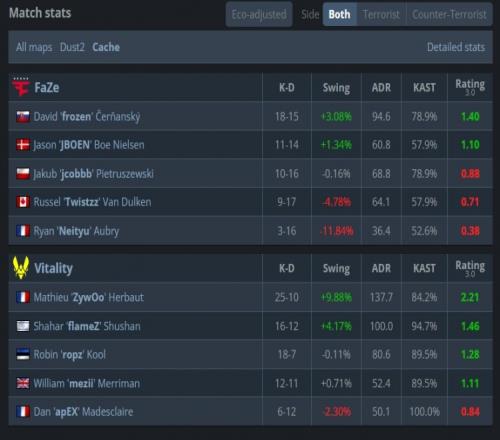
Task: Switch side filter to Terrorist
Action: coord(381,14)
